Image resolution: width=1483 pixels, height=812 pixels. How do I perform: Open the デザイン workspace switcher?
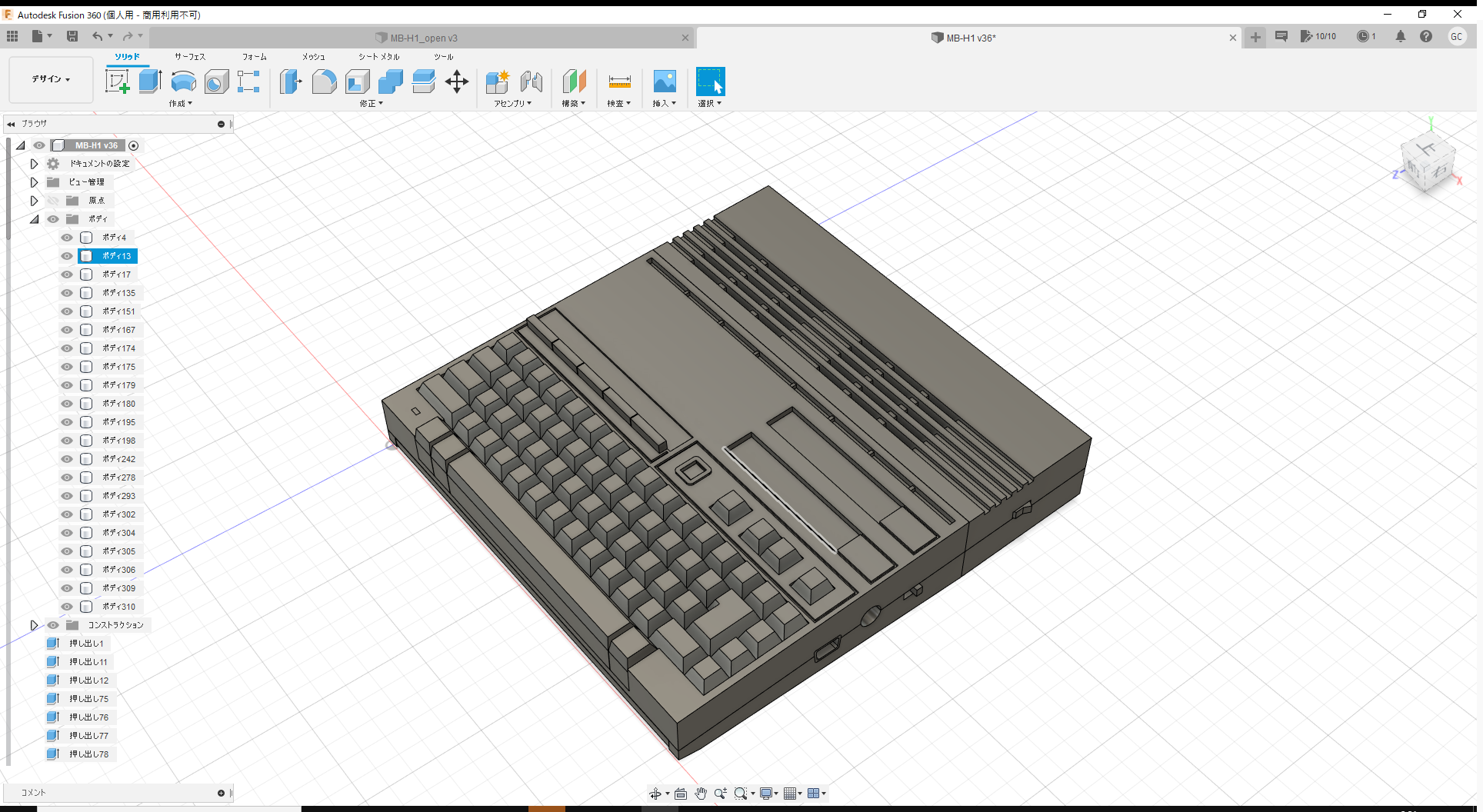click(x=50, y=79)
